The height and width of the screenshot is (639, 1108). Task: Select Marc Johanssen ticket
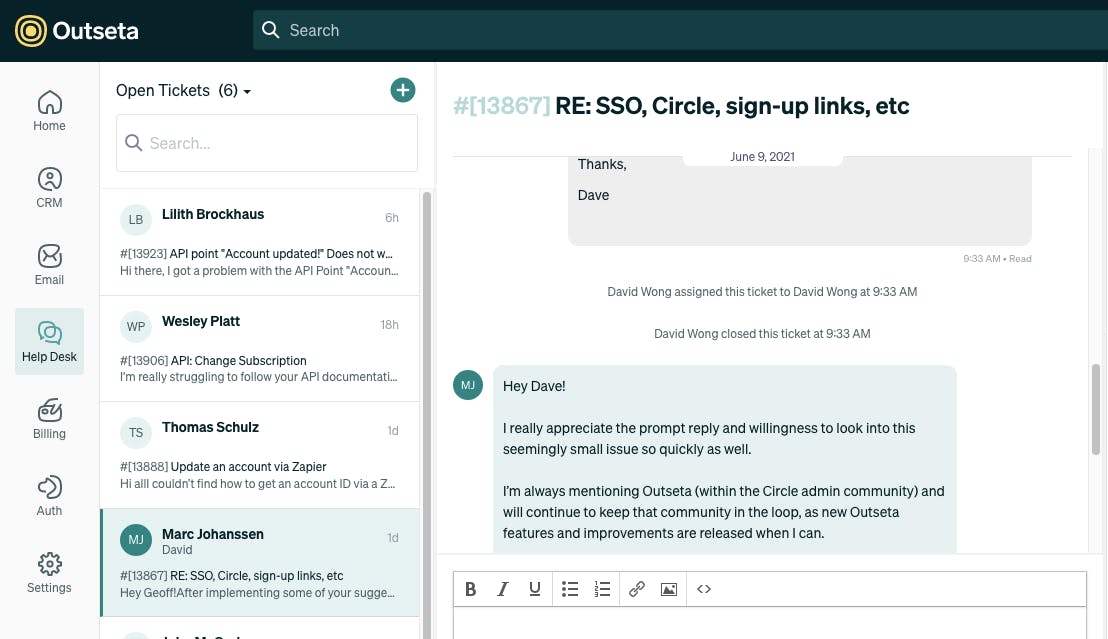pos(260,563)
